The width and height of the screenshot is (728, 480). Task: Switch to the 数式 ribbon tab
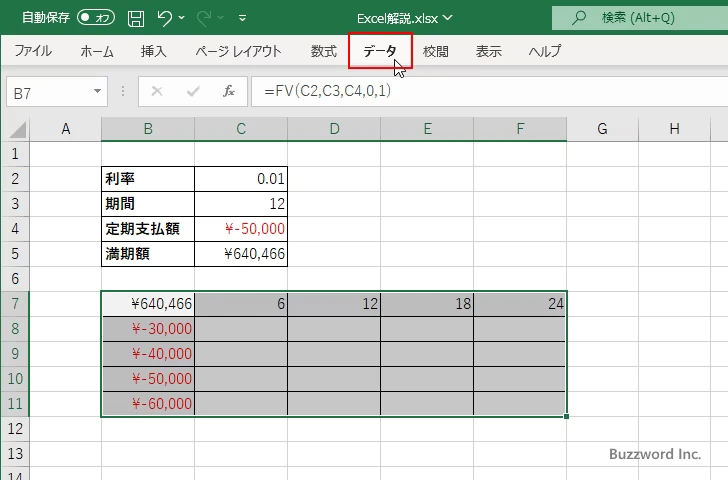(323, 51)
